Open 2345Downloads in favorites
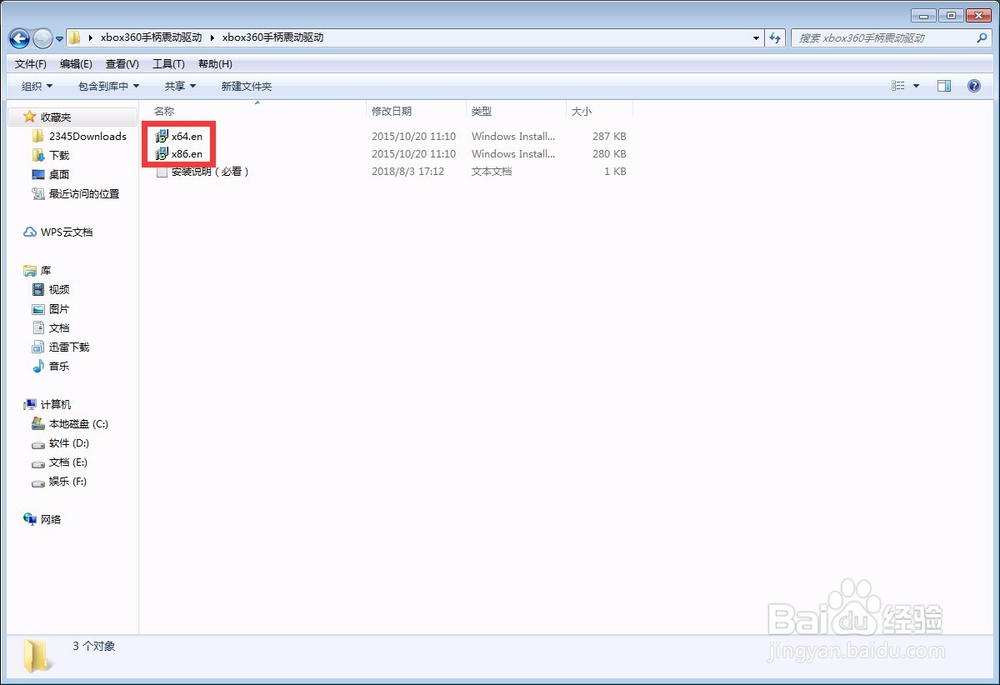Screen dimensions: 1000x685 pos(87,136)
